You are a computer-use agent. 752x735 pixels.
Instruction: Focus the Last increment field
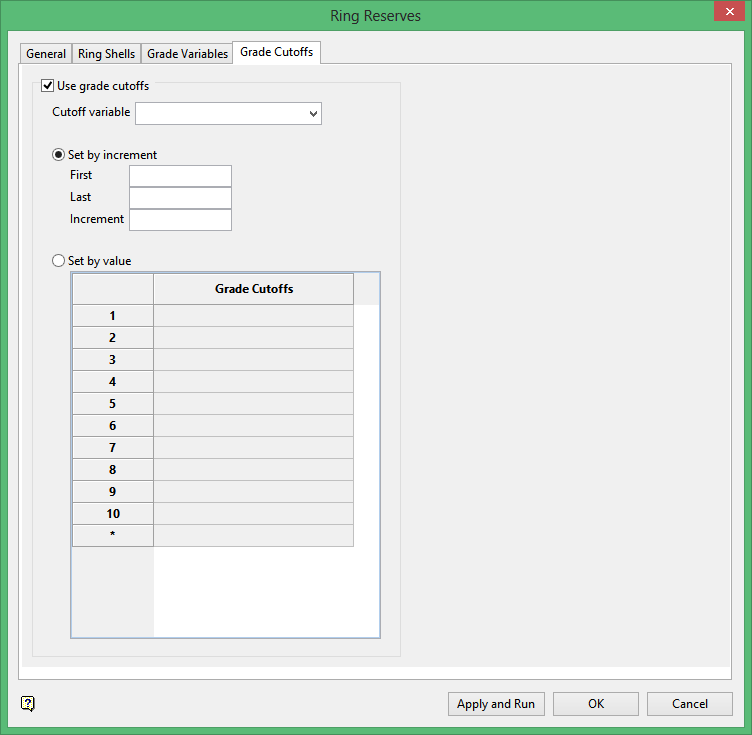[180, 198]
